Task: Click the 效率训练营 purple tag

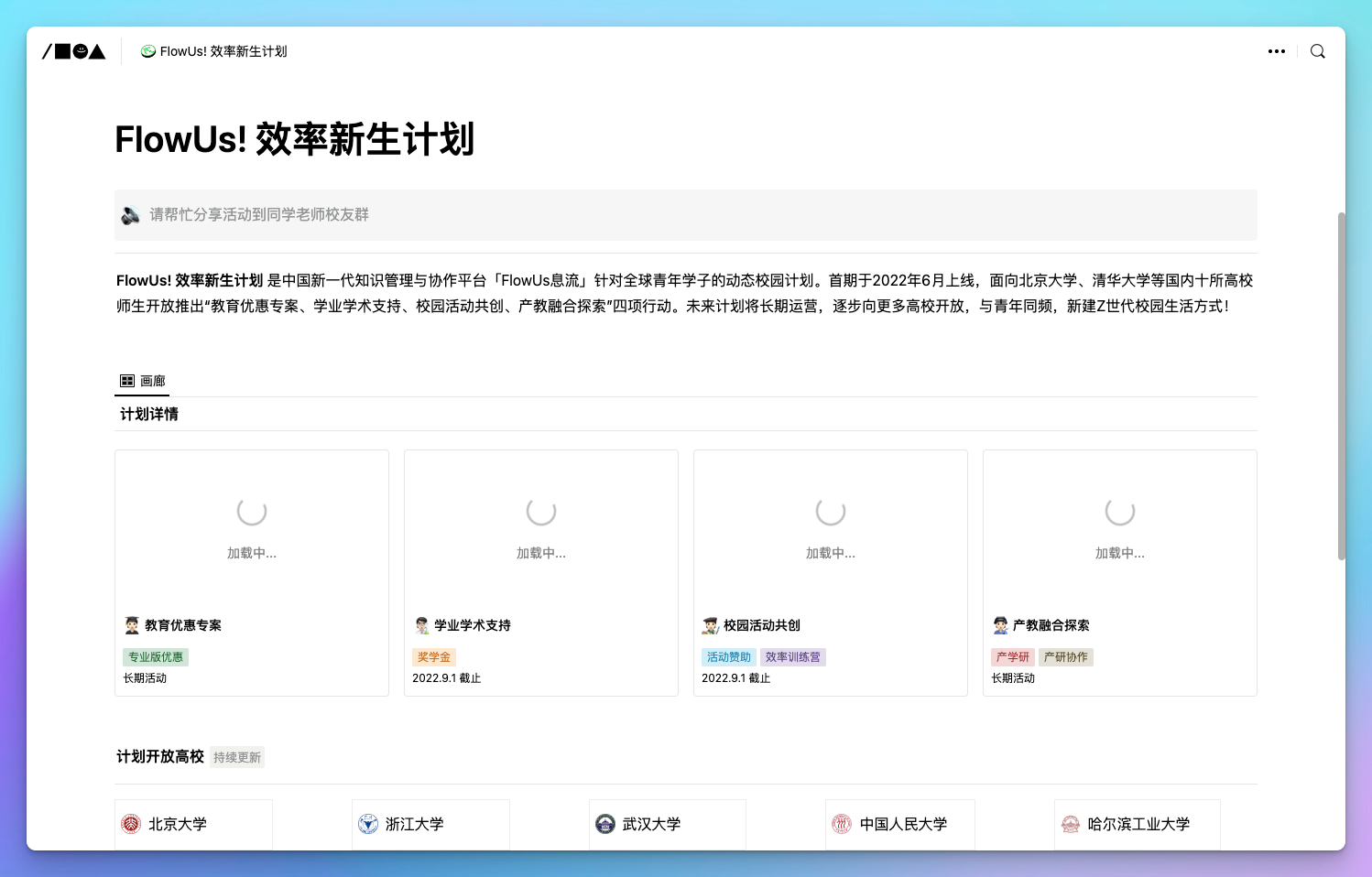Action: 793,657
